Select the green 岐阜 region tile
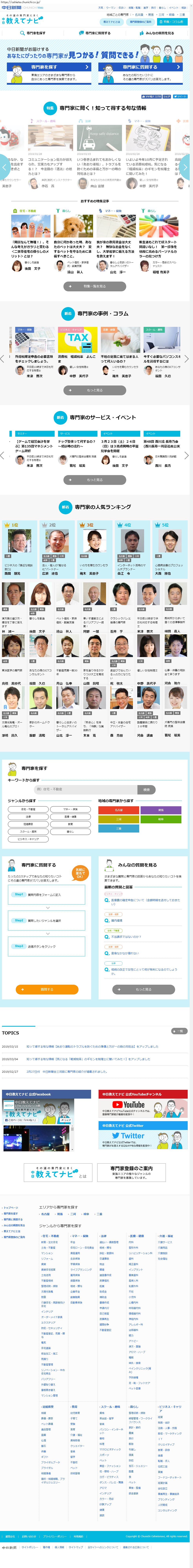193x1568 pixels. 161,819
